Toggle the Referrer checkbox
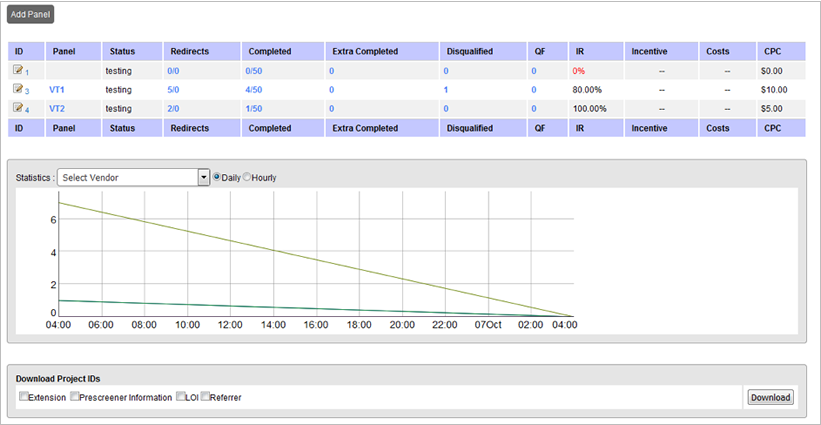The image size is (821, 425). click(206, 397)
